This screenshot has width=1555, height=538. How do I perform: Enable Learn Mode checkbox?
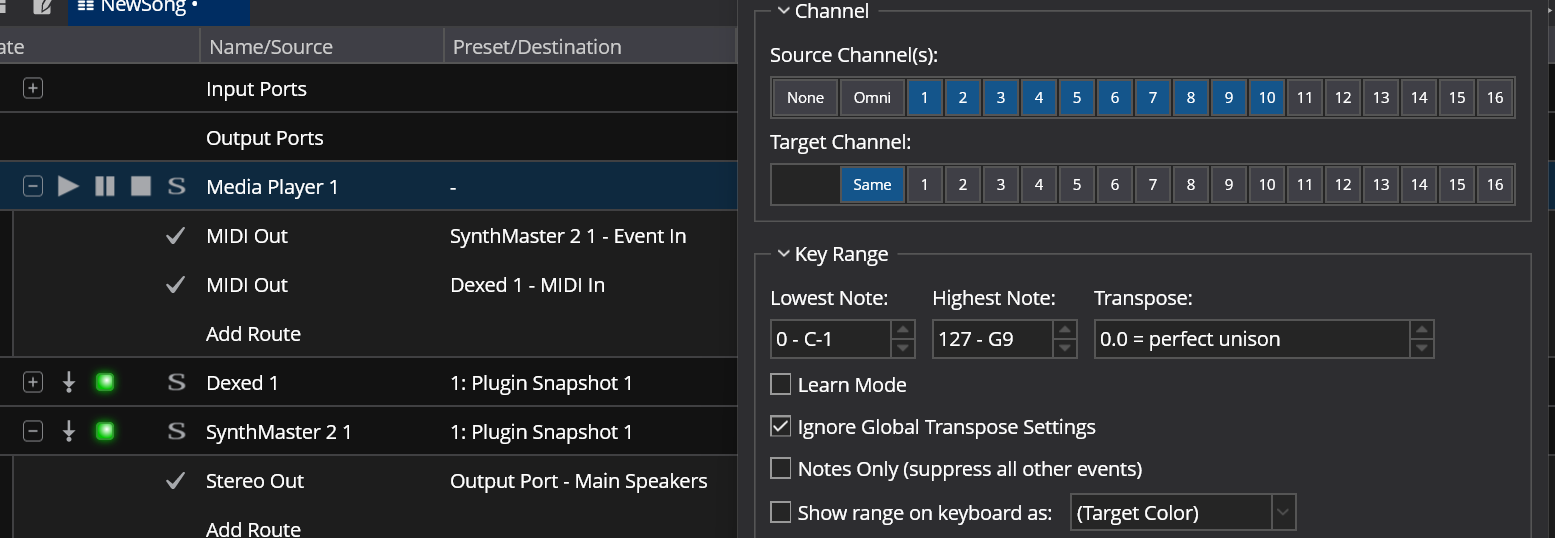[781, 385]
